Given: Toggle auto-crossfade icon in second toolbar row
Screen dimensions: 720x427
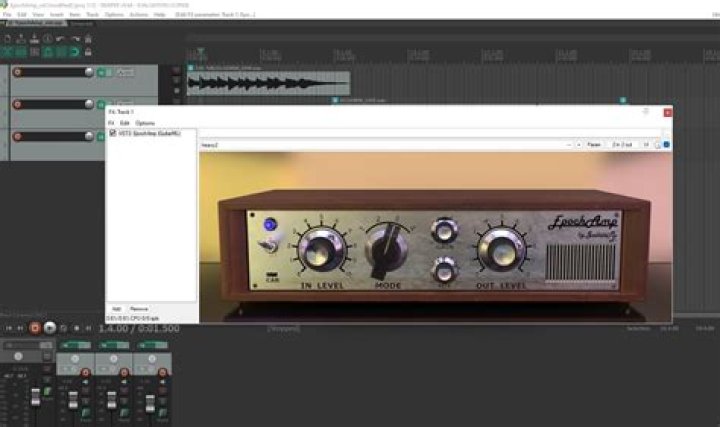Looking at the screenshot, I should [8, 52].
